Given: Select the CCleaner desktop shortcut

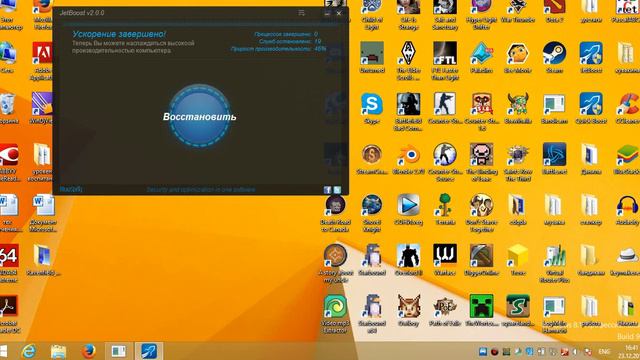Looking at the screenshot, I should point(627,108).
